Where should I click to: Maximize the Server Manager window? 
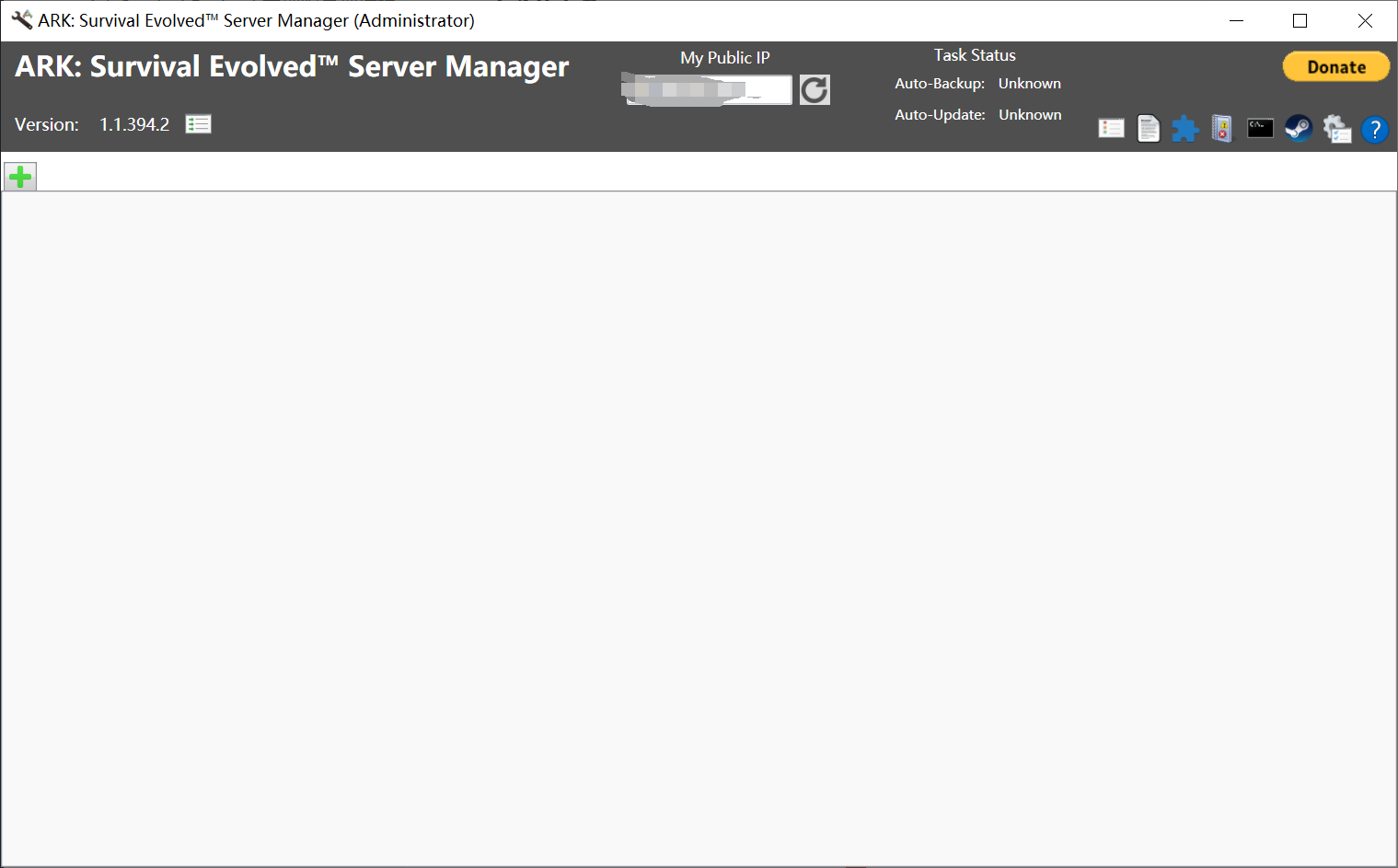pyautogui.click(x=1300, y=20)
